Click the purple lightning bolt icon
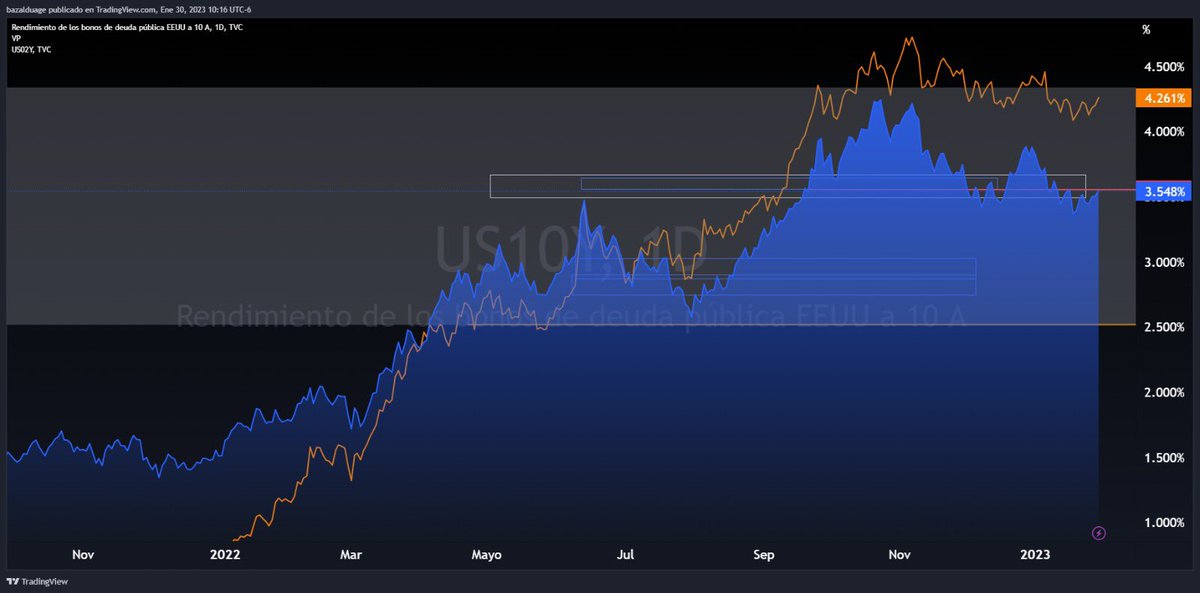Image resolution: width=1200 pixels, height=593 pixels. point(1099,533)
